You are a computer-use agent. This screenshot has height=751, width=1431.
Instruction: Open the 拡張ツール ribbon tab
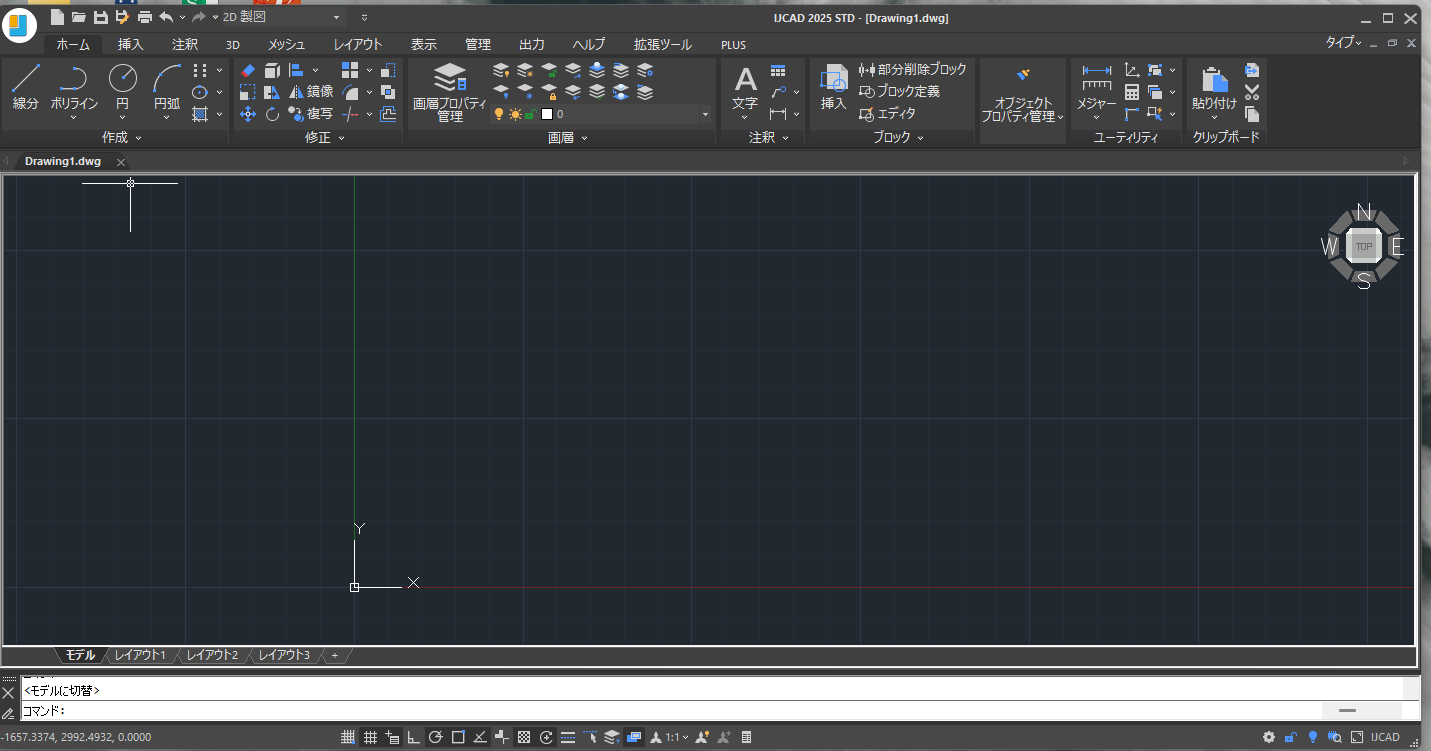tap(663, 44)
